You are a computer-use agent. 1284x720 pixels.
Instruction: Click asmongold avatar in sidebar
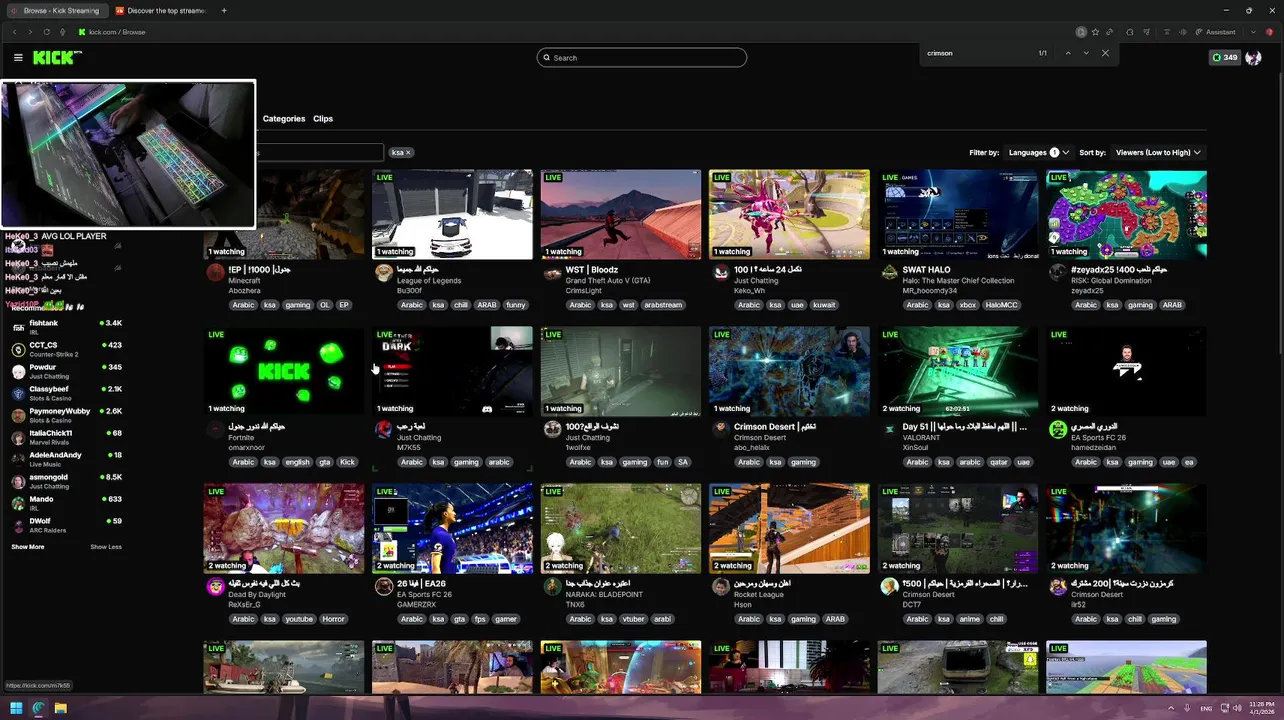18,481
